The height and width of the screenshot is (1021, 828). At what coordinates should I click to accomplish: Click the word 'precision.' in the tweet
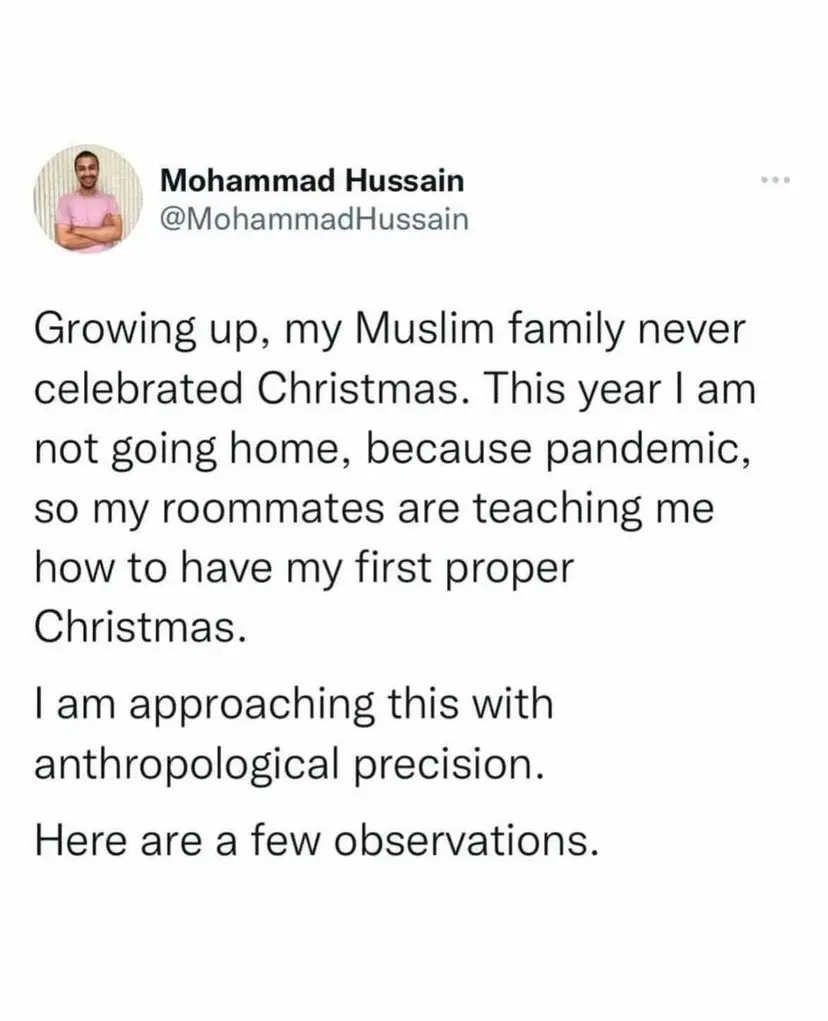pos(449,764)
